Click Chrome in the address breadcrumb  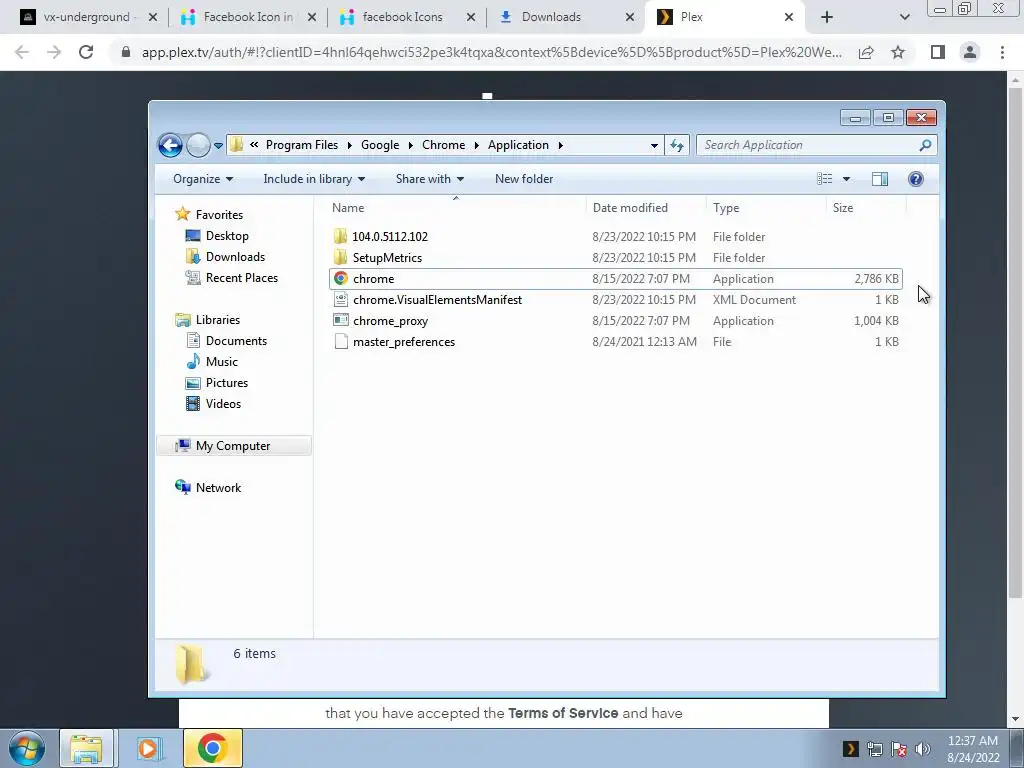(443, 145)
